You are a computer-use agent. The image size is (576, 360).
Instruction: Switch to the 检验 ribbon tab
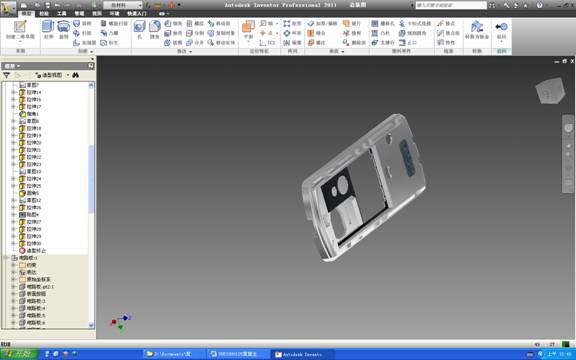(x=44, y=14)
